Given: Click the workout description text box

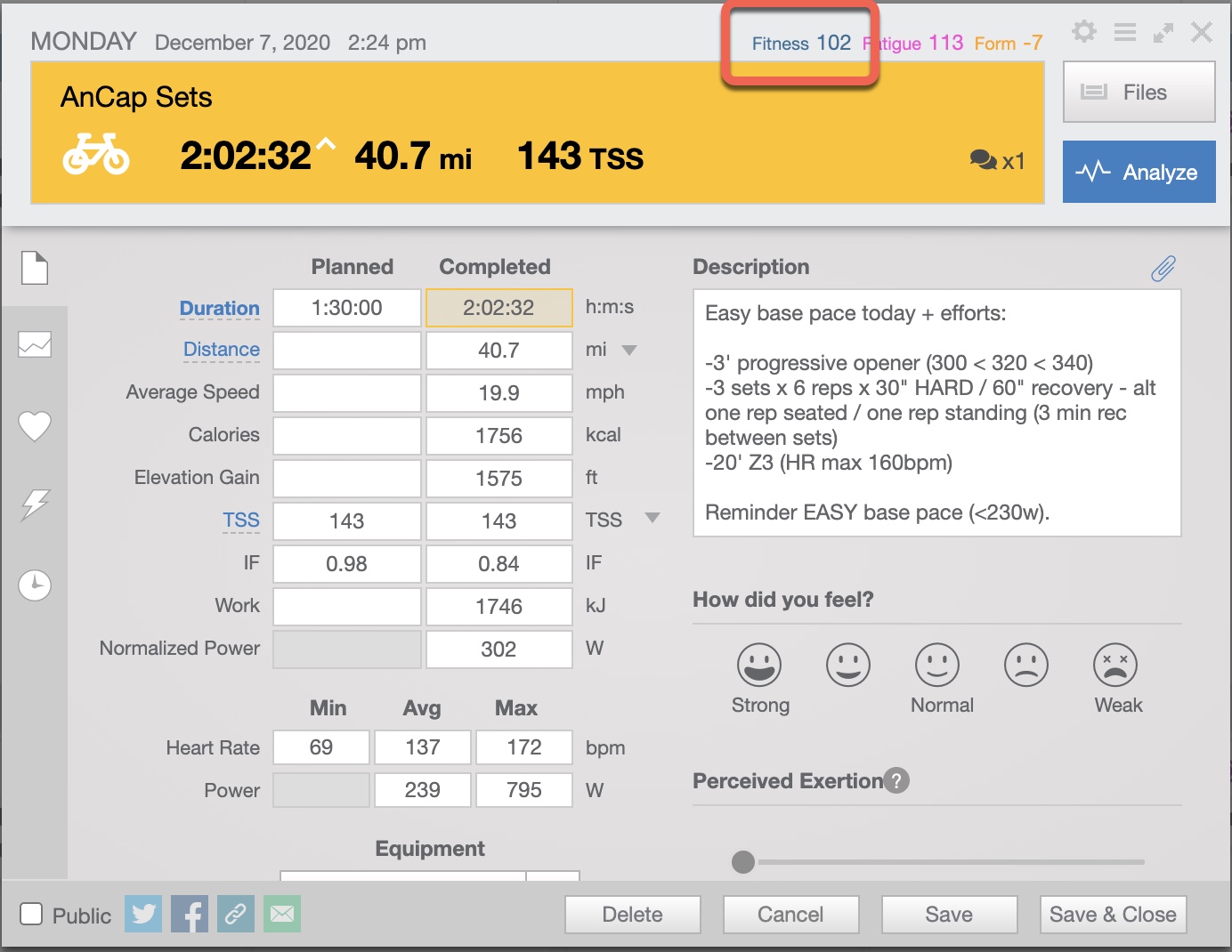Looking at the screenshot, I should (x=937, y=413).
